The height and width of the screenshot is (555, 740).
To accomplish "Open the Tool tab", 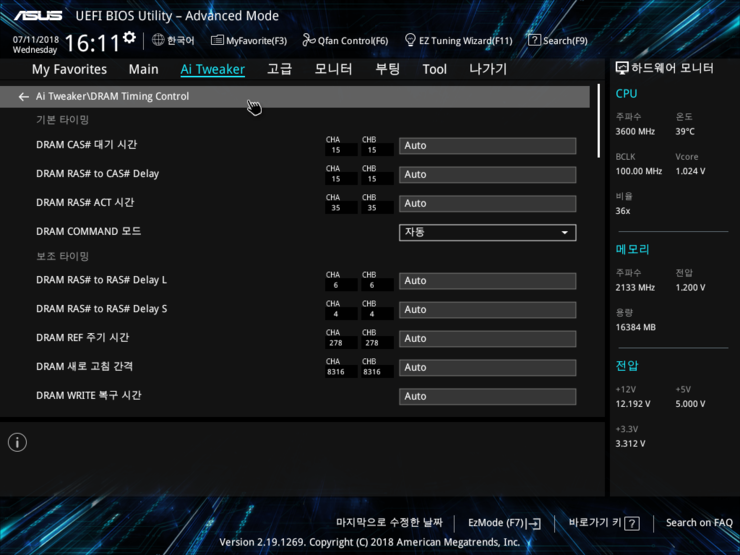I will click(434, 69).
